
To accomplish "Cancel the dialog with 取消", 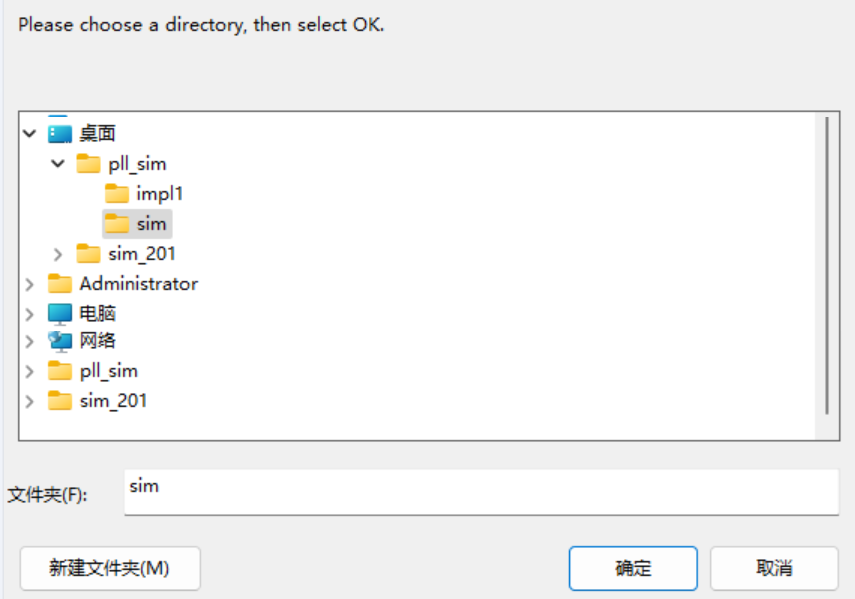I will point(774,568).
